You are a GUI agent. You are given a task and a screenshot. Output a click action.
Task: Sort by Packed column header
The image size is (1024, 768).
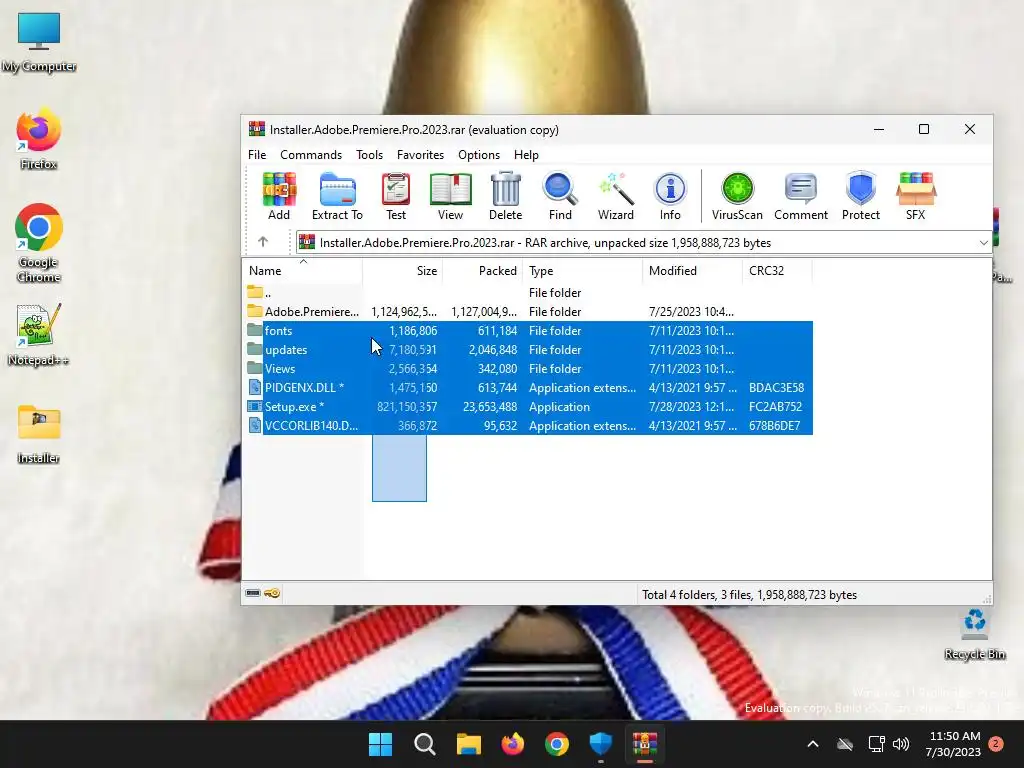pos(483,270)
